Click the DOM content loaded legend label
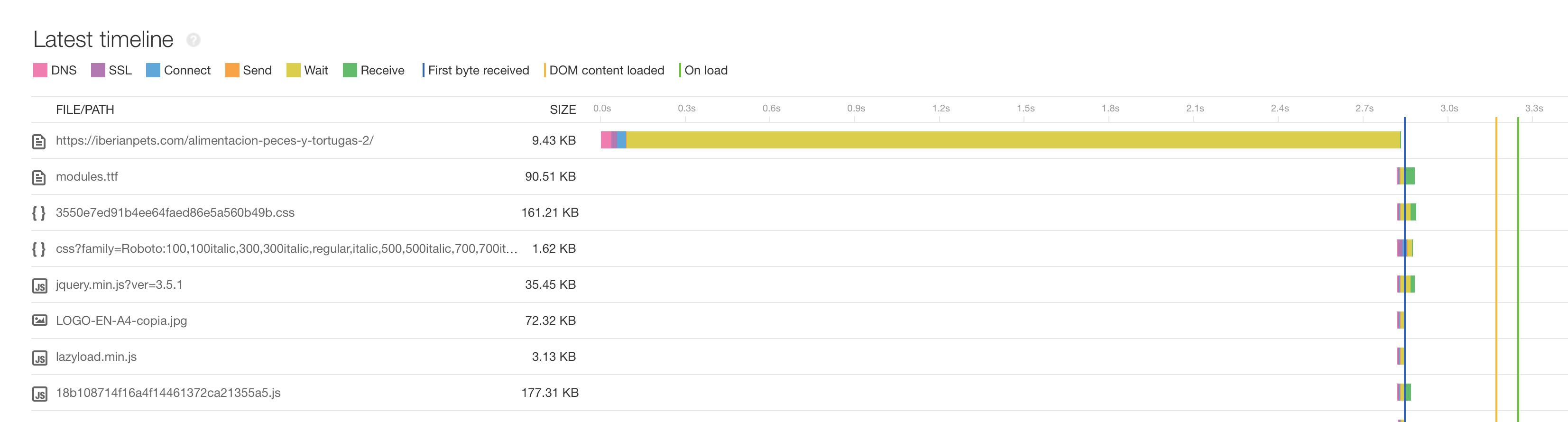 click(x=606, y=71)
